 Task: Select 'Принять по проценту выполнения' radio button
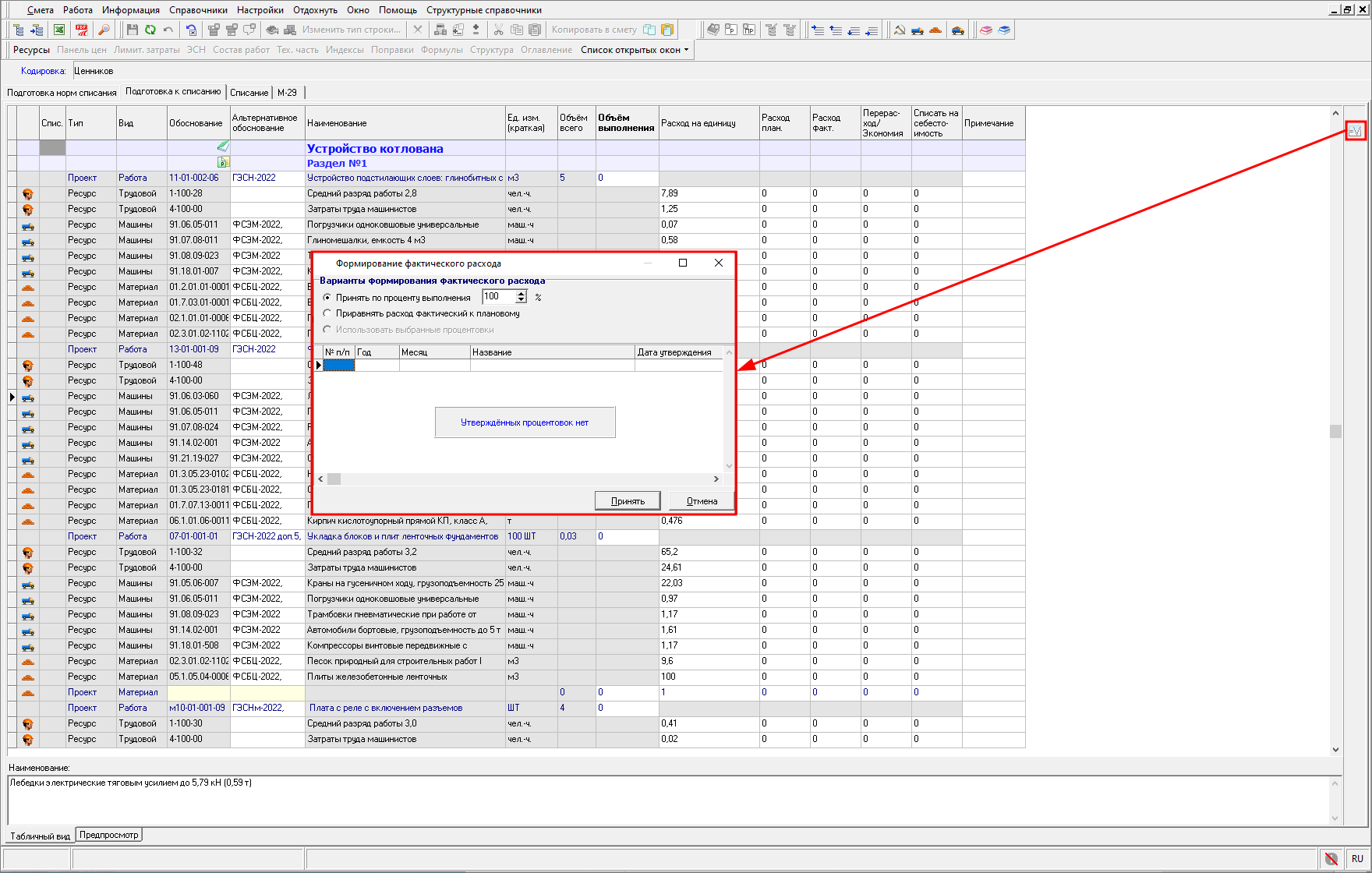pos(327,298)
